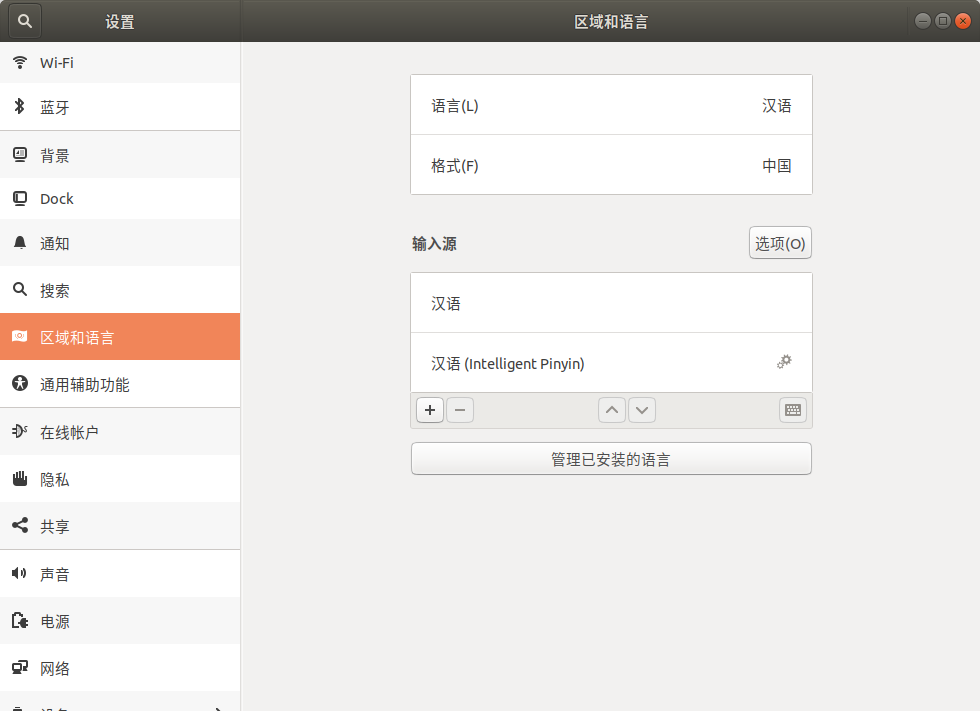Select the 汉语 (Intelligent Pinyin) input source
Image resolution: width=980 pixels, height=711 pixels.
pos(611,363)
